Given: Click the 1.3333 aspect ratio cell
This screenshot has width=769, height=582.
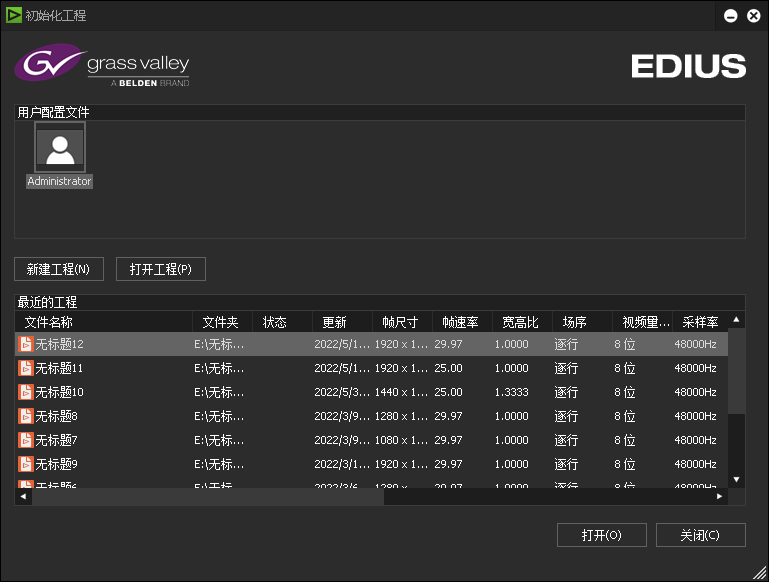Looking at the screenshot, I should tap(512, 392).
